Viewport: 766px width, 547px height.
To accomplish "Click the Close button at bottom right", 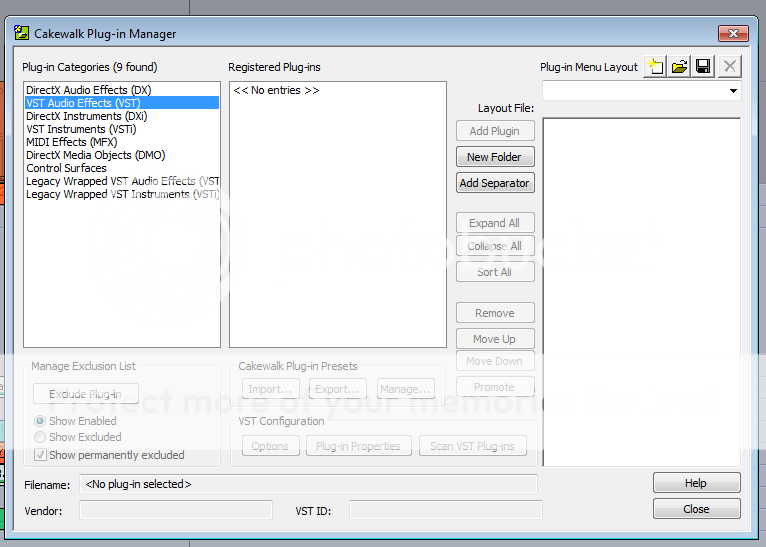I will (696, 509).
